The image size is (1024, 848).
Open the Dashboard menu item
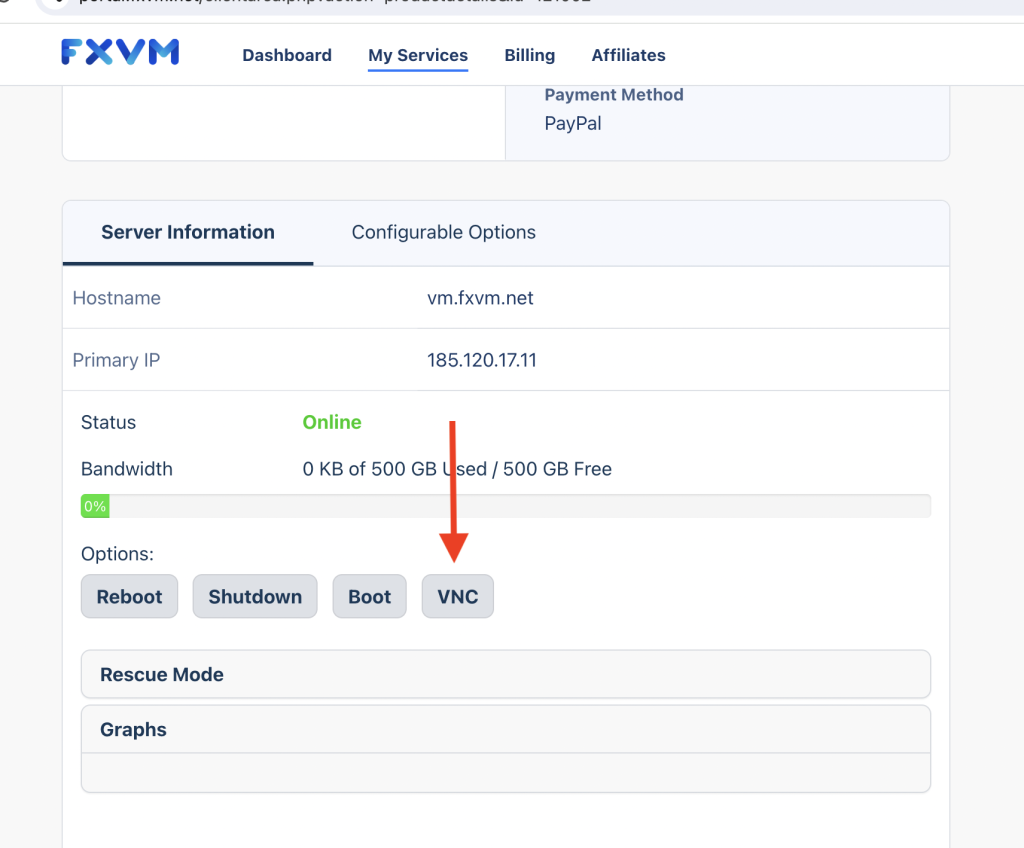(x=287, y=56)
